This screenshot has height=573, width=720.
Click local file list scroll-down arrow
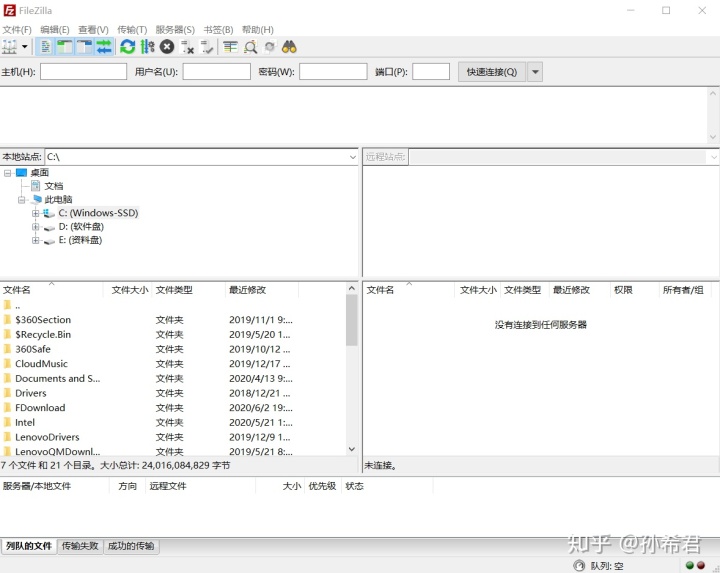point(352,449)
